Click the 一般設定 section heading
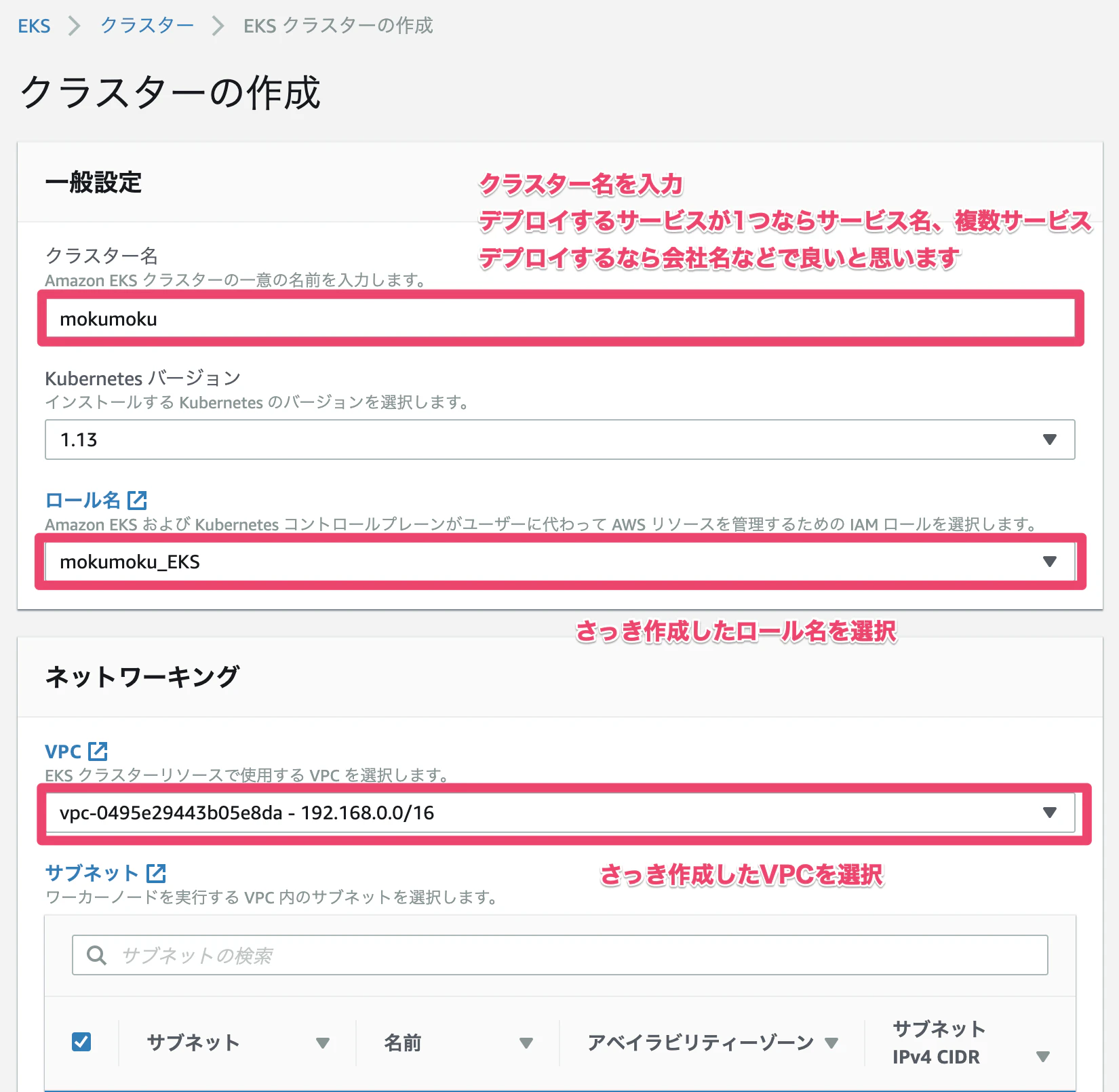Image resolution: width=1119 pixels, height=1092 pixels. [x=94, y=182]
